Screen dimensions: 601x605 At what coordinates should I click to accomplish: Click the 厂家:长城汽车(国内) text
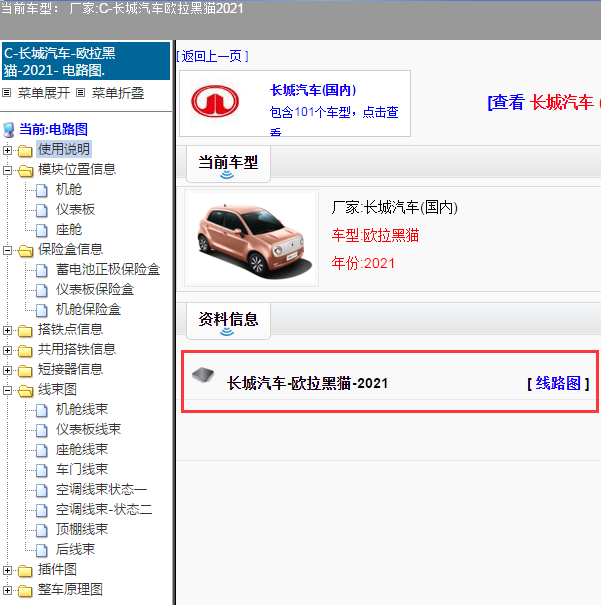(x=395, y=208)
